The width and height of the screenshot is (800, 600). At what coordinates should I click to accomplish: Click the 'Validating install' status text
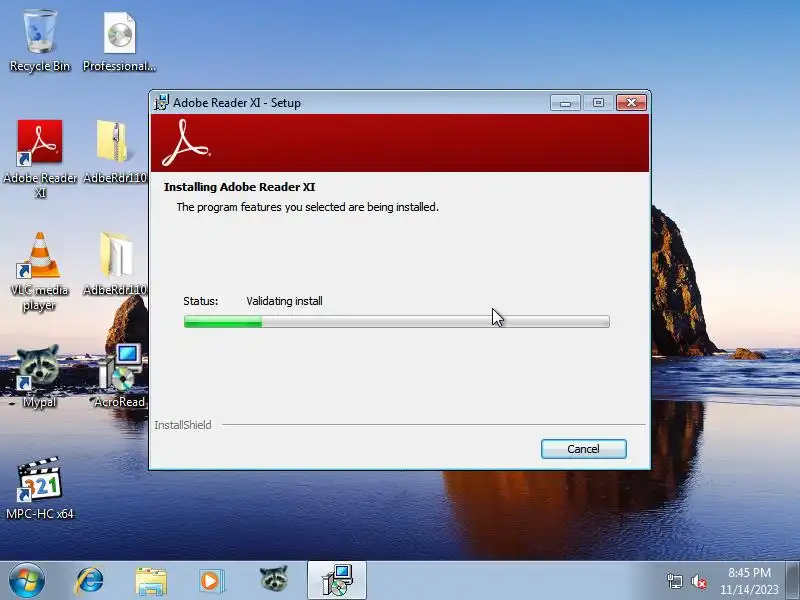point(284,301)
